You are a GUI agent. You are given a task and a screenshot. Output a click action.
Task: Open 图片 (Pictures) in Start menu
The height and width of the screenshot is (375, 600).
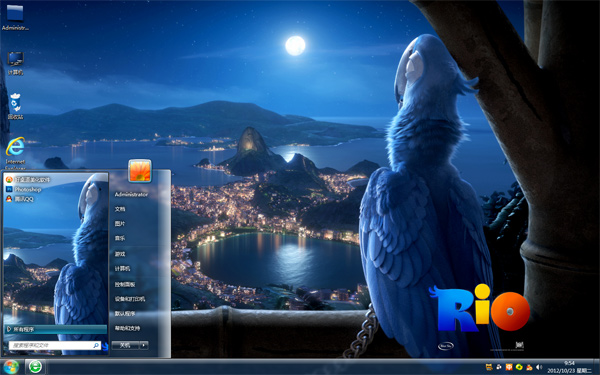tap(120, 223)
